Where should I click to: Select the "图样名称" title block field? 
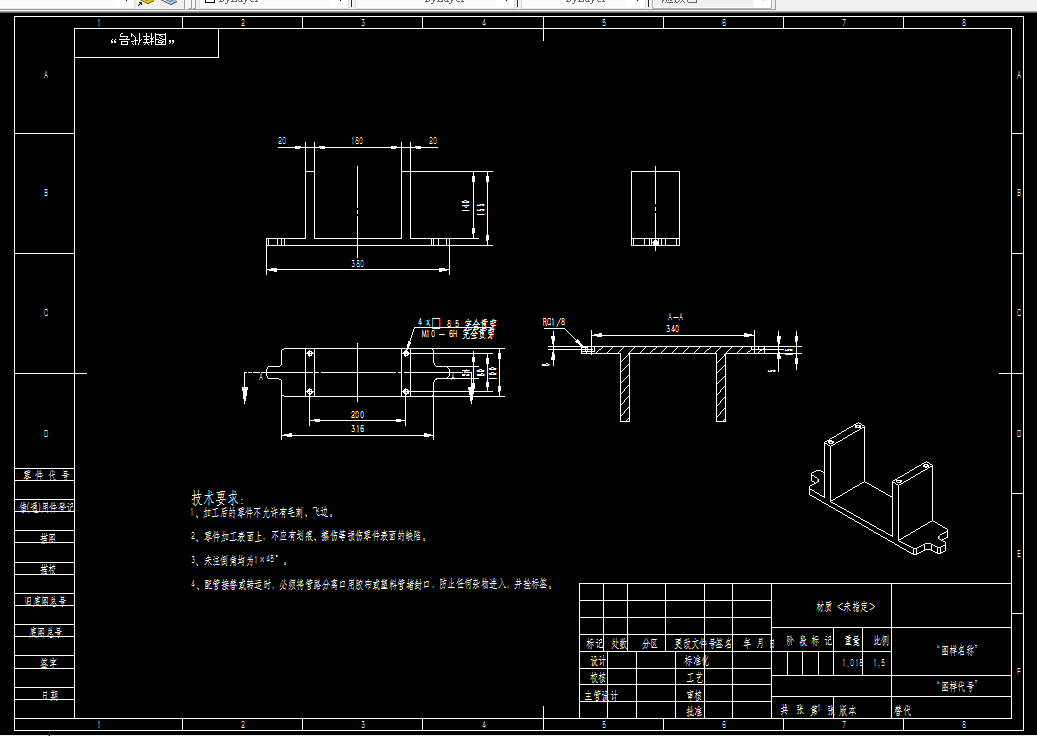click(x=957, y=651)
